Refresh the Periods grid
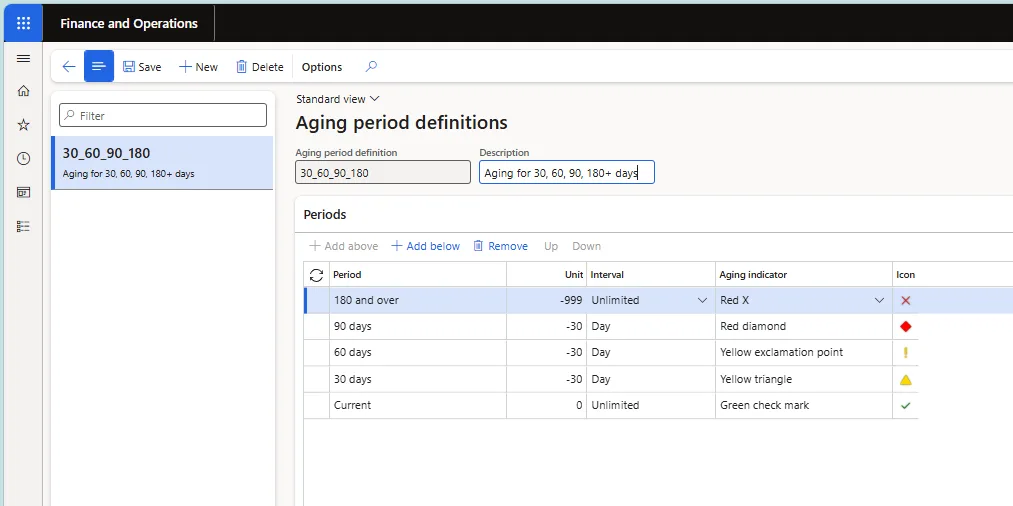This screenshot has height=506, width=1013. pyautogui.click(x=316, y=275)
